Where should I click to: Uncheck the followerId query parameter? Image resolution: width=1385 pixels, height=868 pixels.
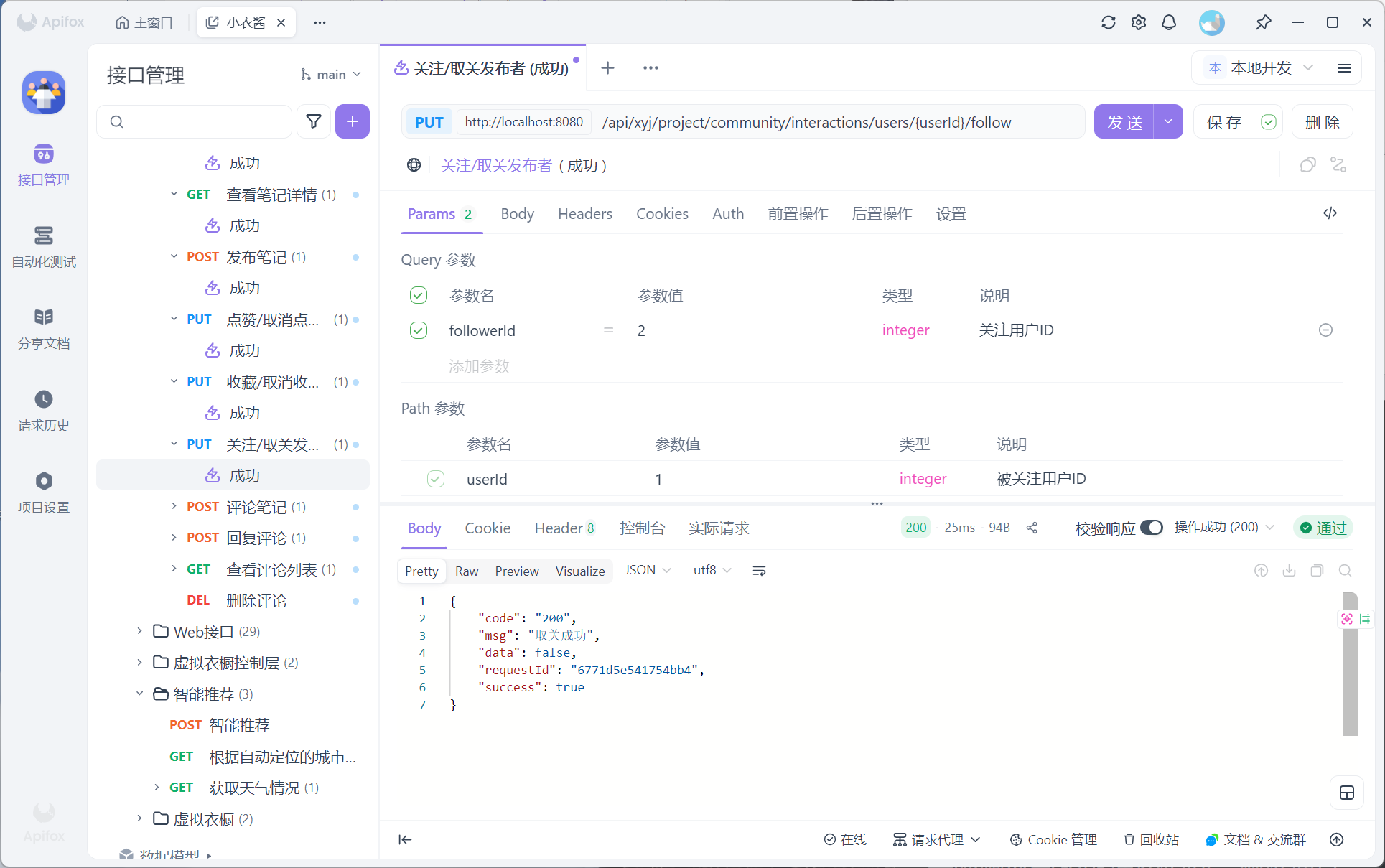click(419, 330)
